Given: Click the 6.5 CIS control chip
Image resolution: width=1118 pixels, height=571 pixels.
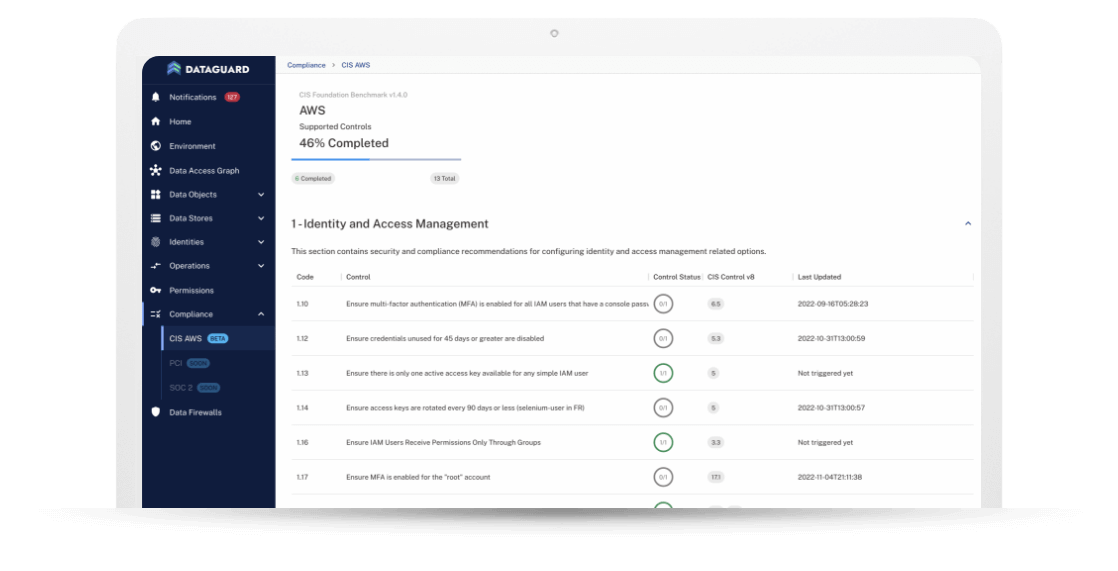Looking at the screenshot, I should click(715, 304).
